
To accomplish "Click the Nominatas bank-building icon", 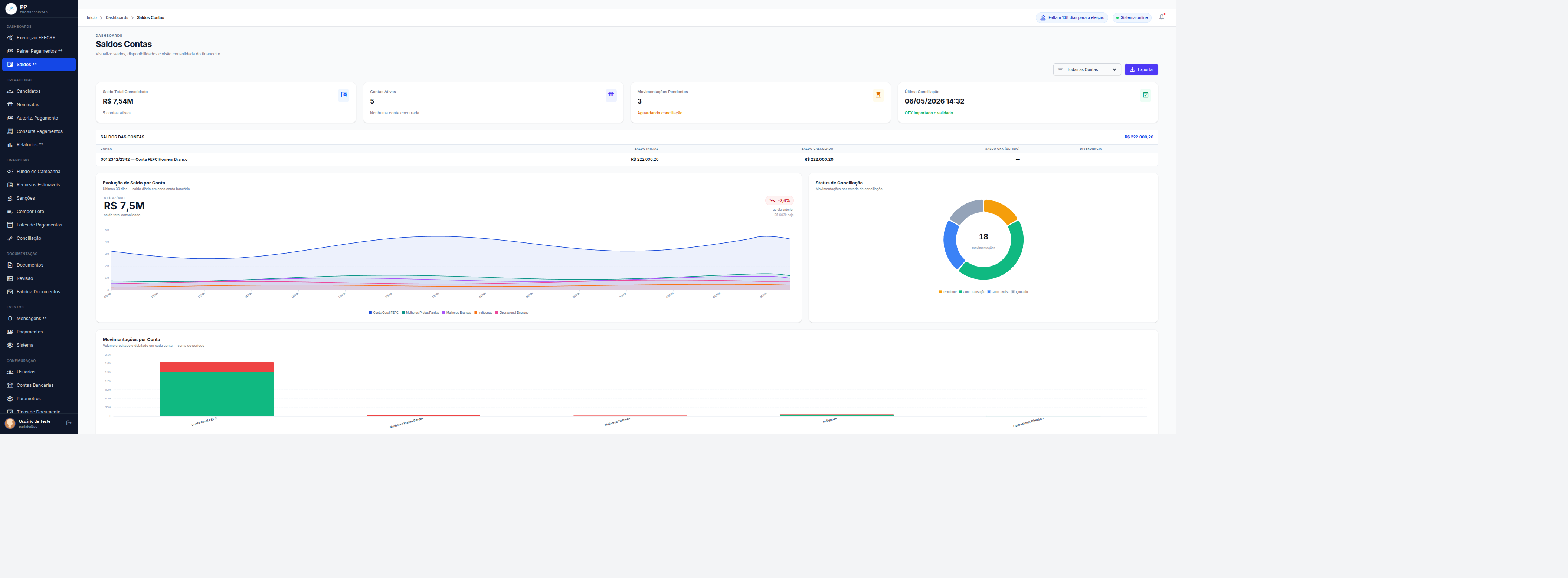I will pos(10,105).
